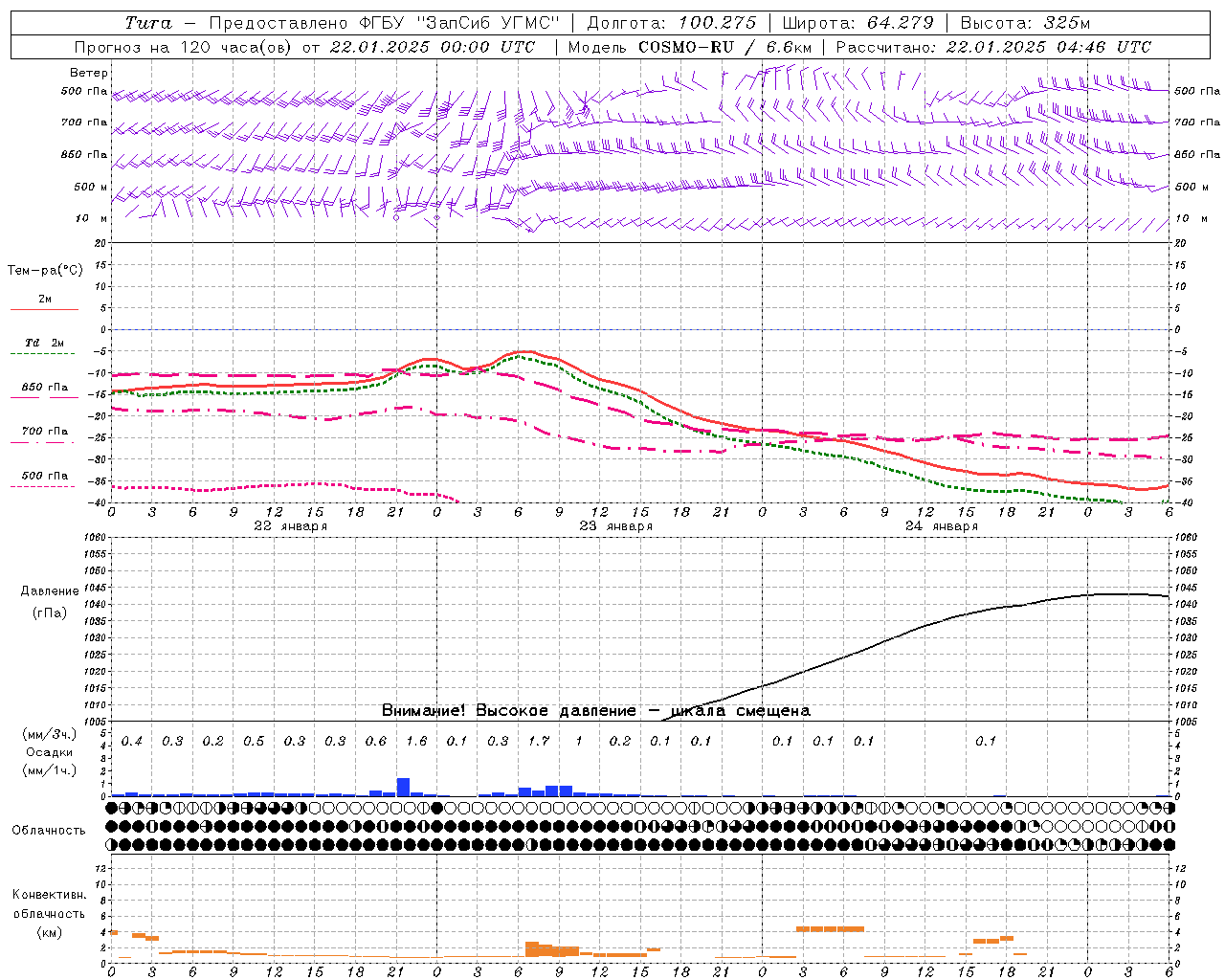Click the Высота: 325м value
Screen dimensions: 1225x980
pyautogui.click(x=1025, y=23)
